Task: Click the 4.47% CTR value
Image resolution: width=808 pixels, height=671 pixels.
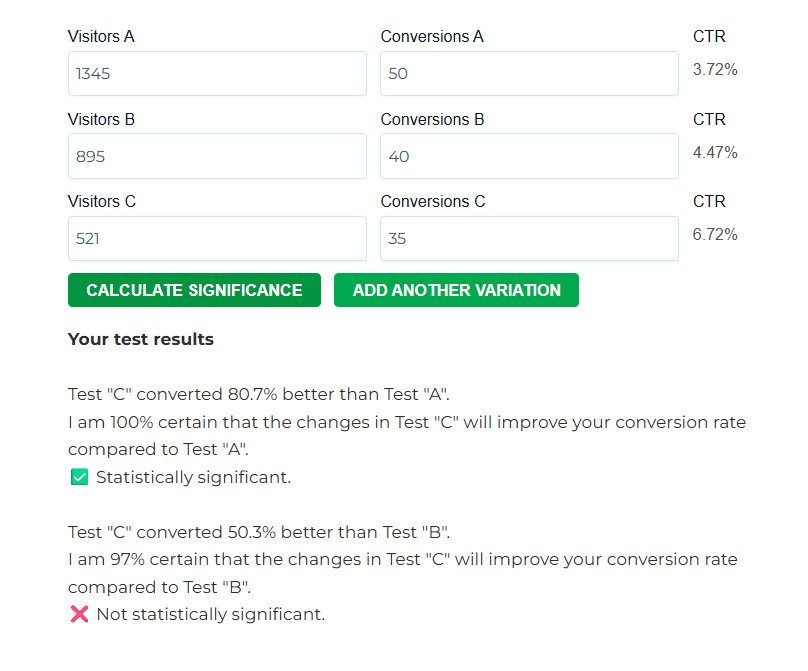Action: click(x=715, y=153)
